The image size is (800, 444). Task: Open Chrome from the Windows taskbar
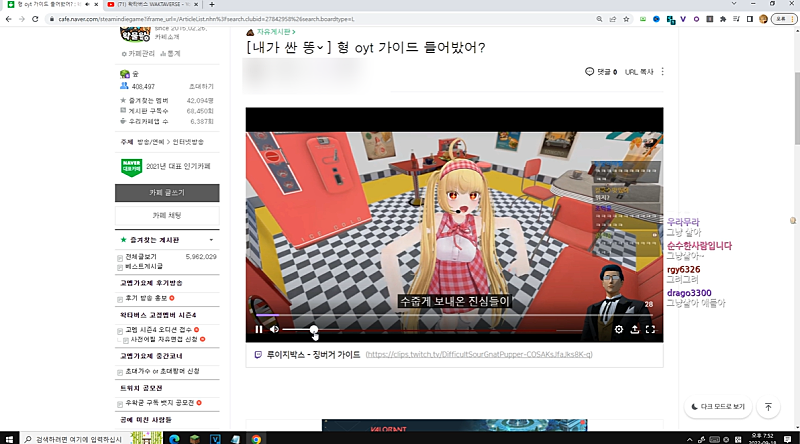pyautogui.click(x=257, y=438)
